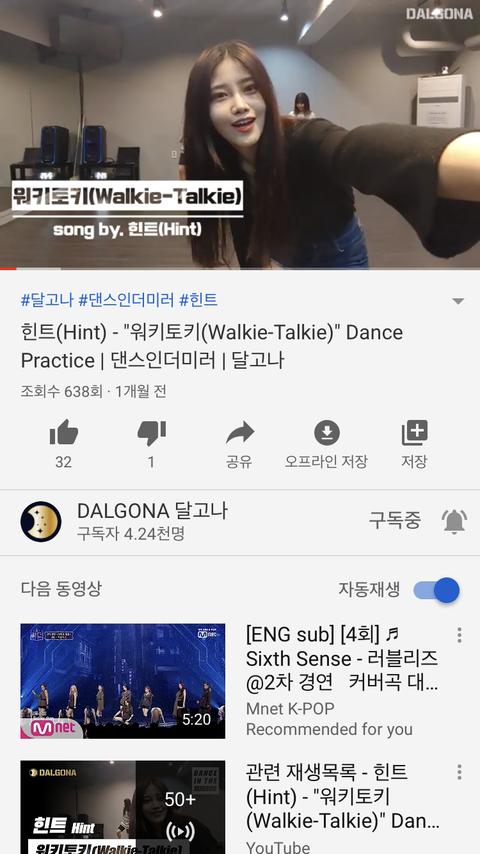The height and width of the screenshot is (854, 480).
Task: Tap the thumbs down dislike icon
Action: pyautogui.click(x=151, y=434)
